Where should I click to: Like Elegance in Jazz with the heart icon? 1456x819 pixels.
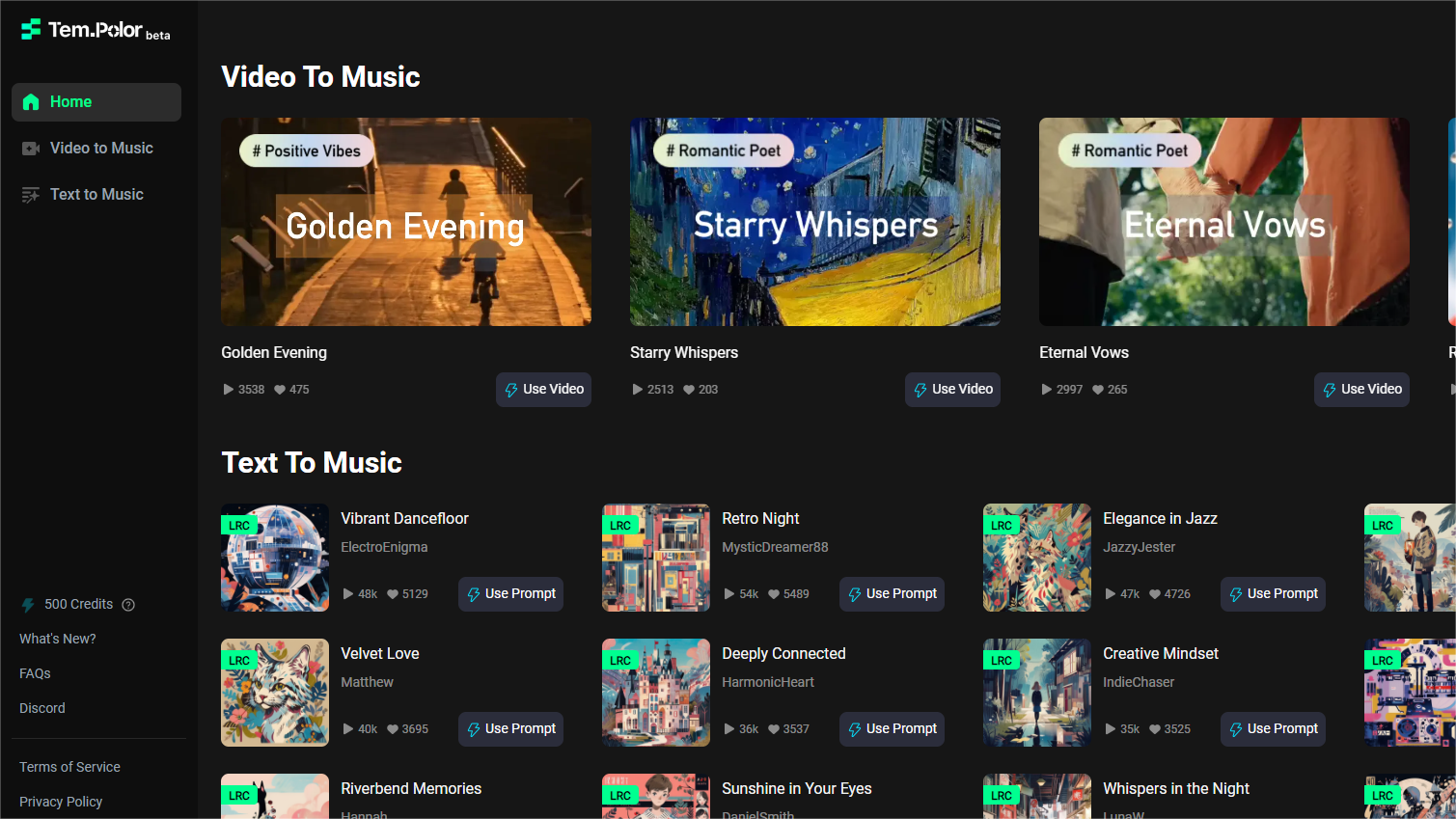(1155, 594)
